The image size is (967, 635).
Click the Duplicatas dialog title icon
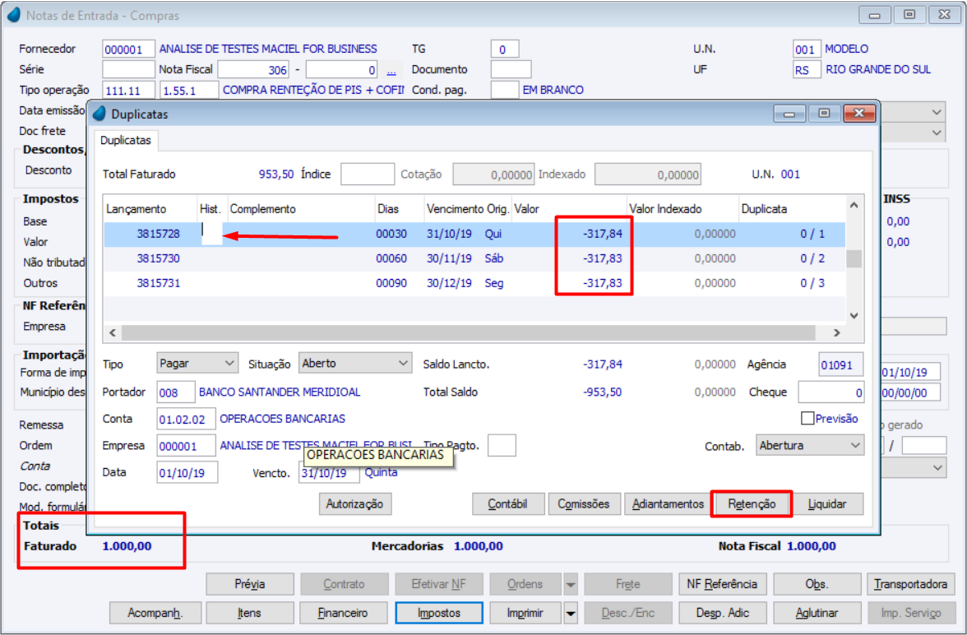point(100,114)
